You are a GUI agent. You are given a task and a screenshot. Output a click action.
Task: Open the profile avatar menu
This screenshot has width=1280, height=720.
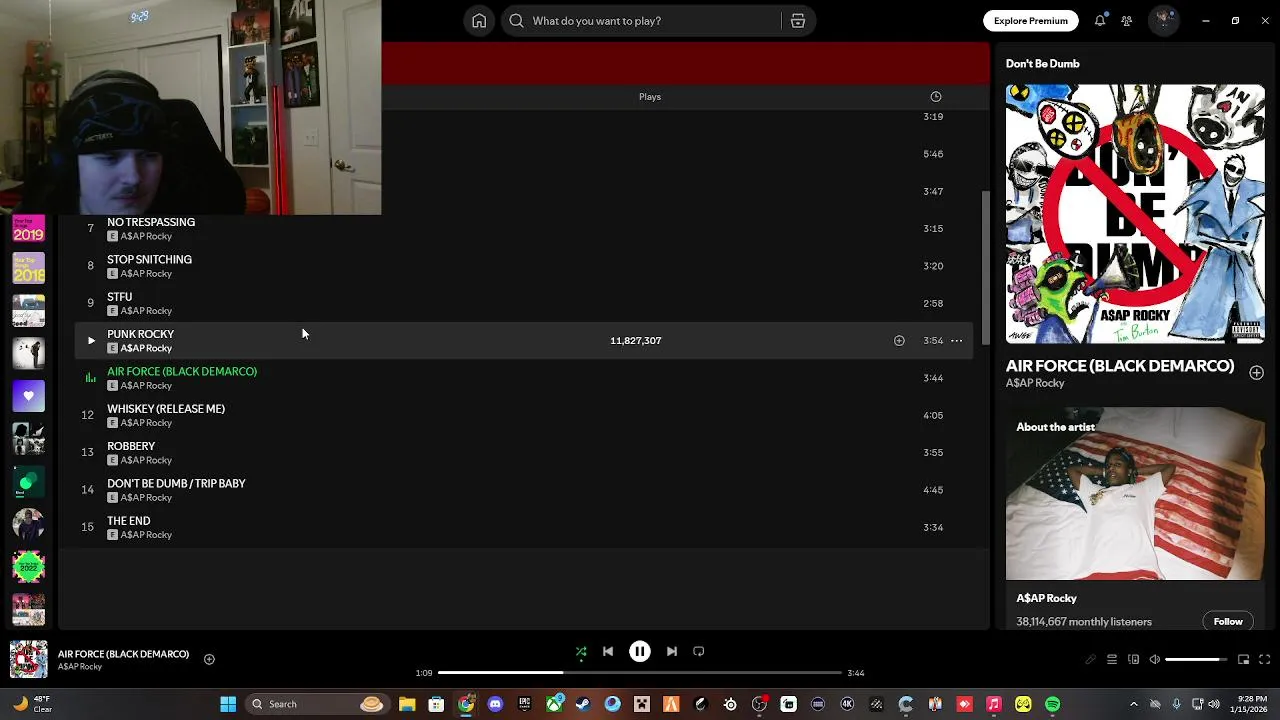[x=1163, y=20]
